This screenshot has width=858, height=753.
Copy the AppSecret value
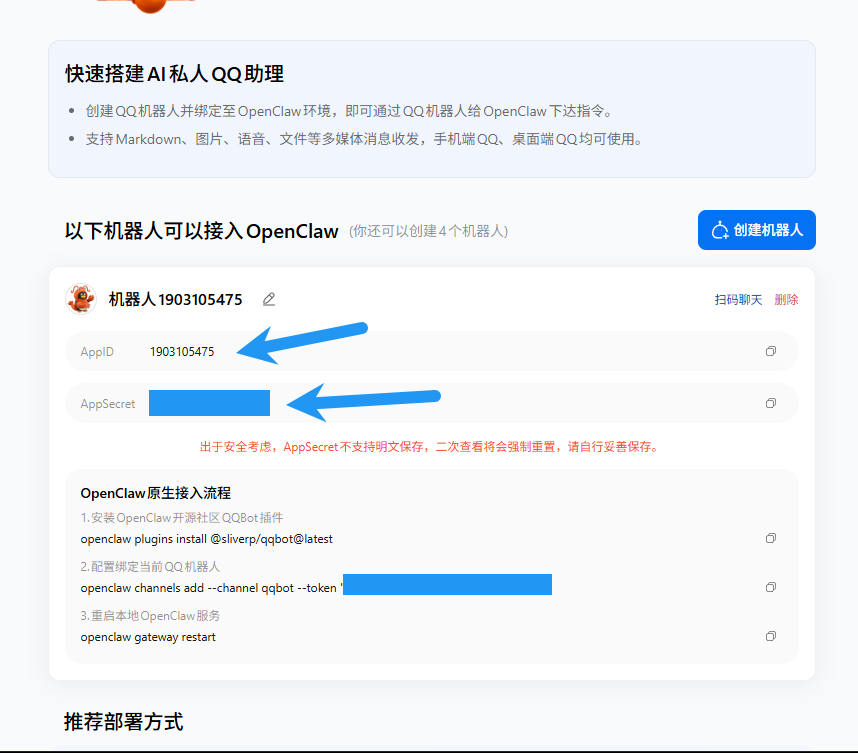[770, 403]
